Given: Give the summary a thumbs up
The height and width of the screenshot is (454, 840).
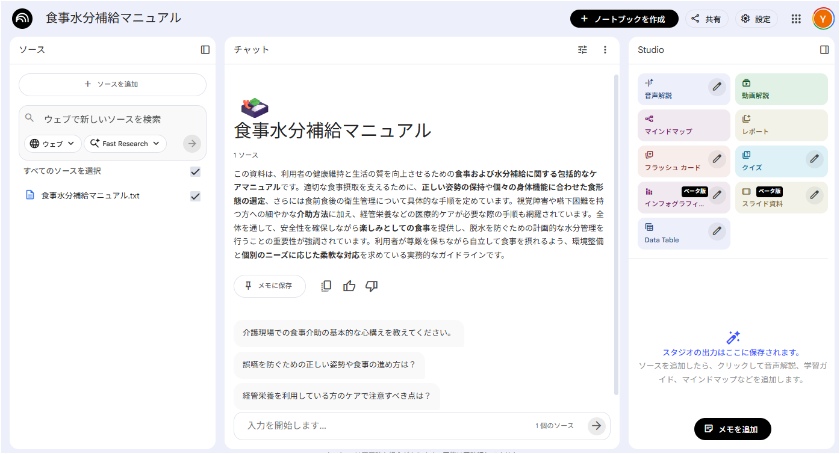Looking at the screenshot, I should pyautogui.click(x=349, y=286).
